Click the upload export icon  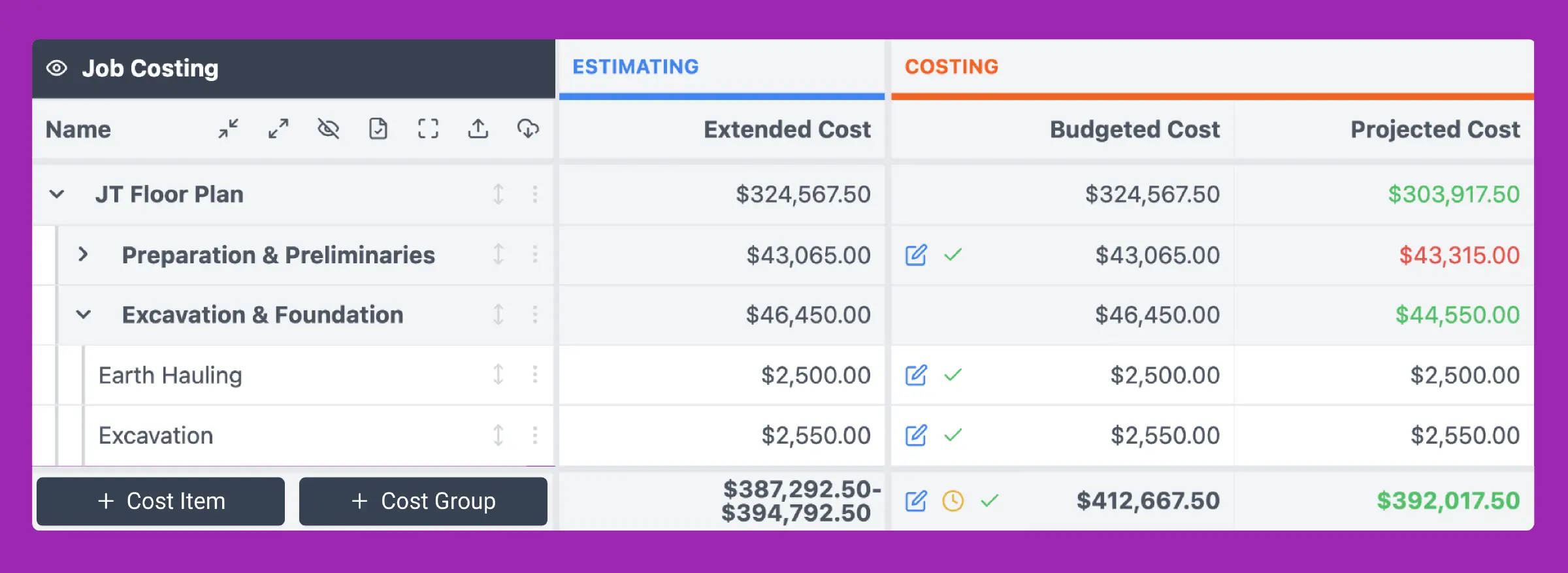(x=478, y=129)
